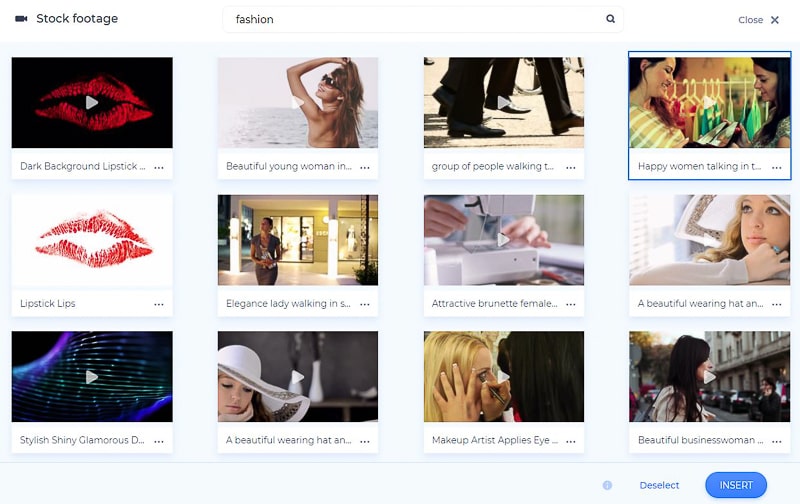Open options menu for Makeup Artist clip
This screenshot has height=504, width=800.
click(571, 441)
